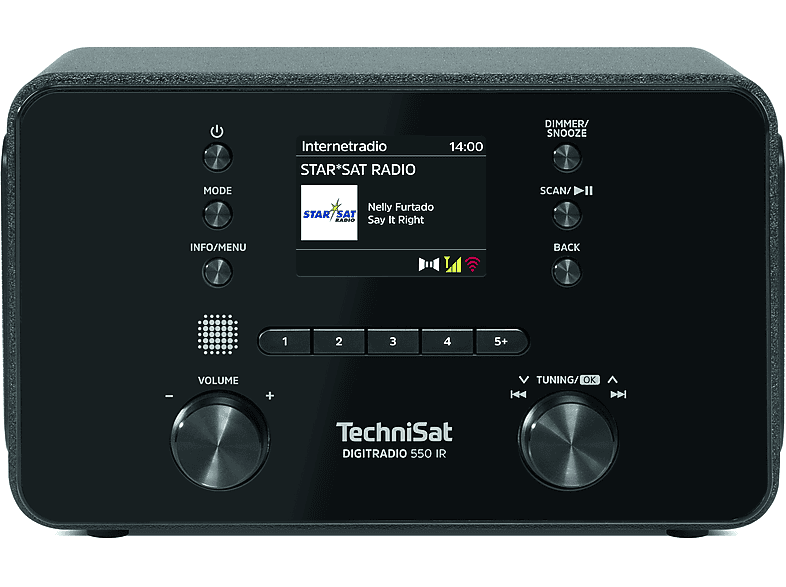Click the VOLUME rotary knob

click(219, 441)
